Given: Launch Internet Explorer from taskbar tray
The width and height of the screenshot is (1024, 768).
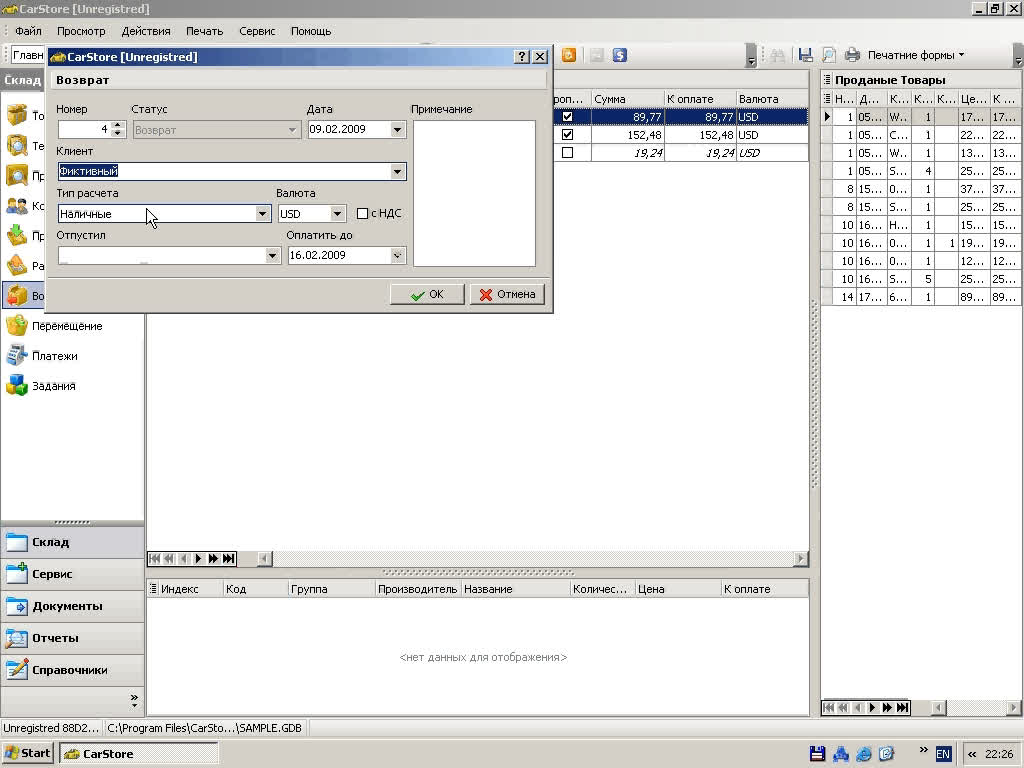Looking at the screenshot, I should coord(863,754).
